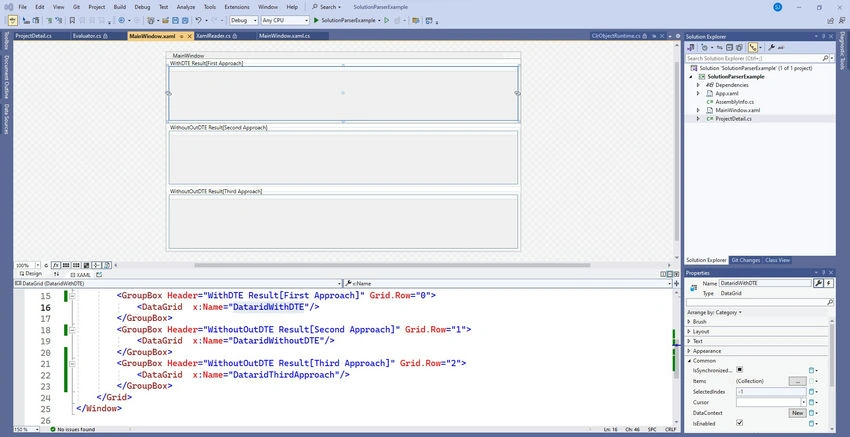
Task: Click the Search Solution Explorer field
Action: click(754, 58)
